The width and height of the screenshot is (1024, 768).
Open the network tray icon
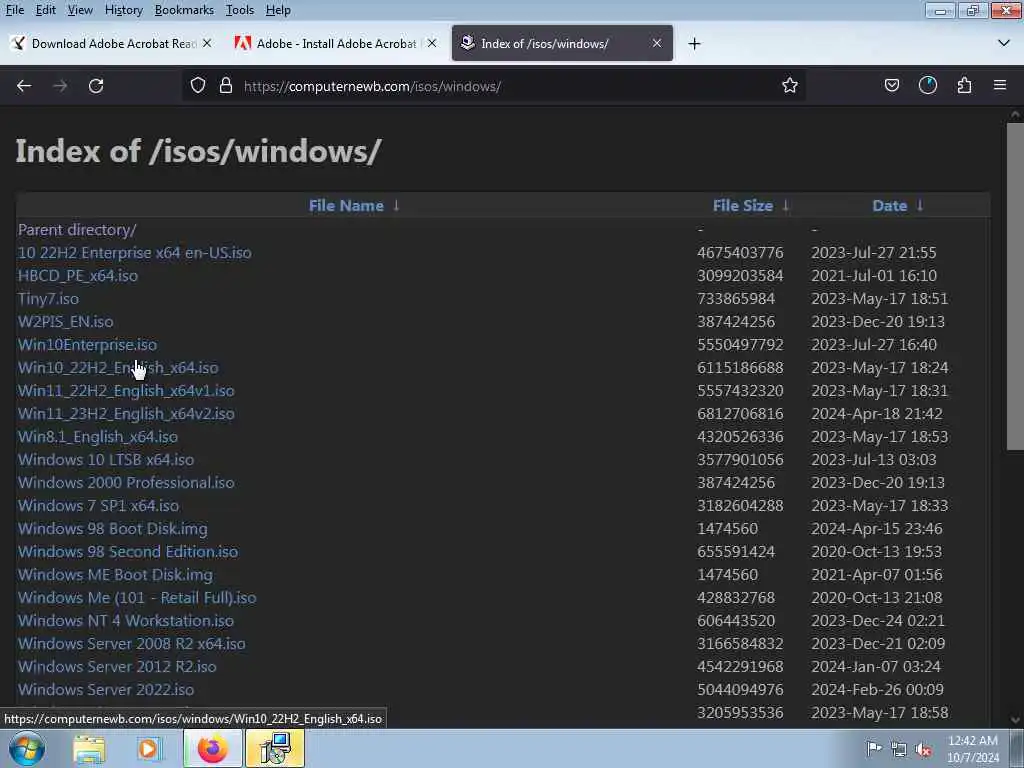click(x=899, y=749)
